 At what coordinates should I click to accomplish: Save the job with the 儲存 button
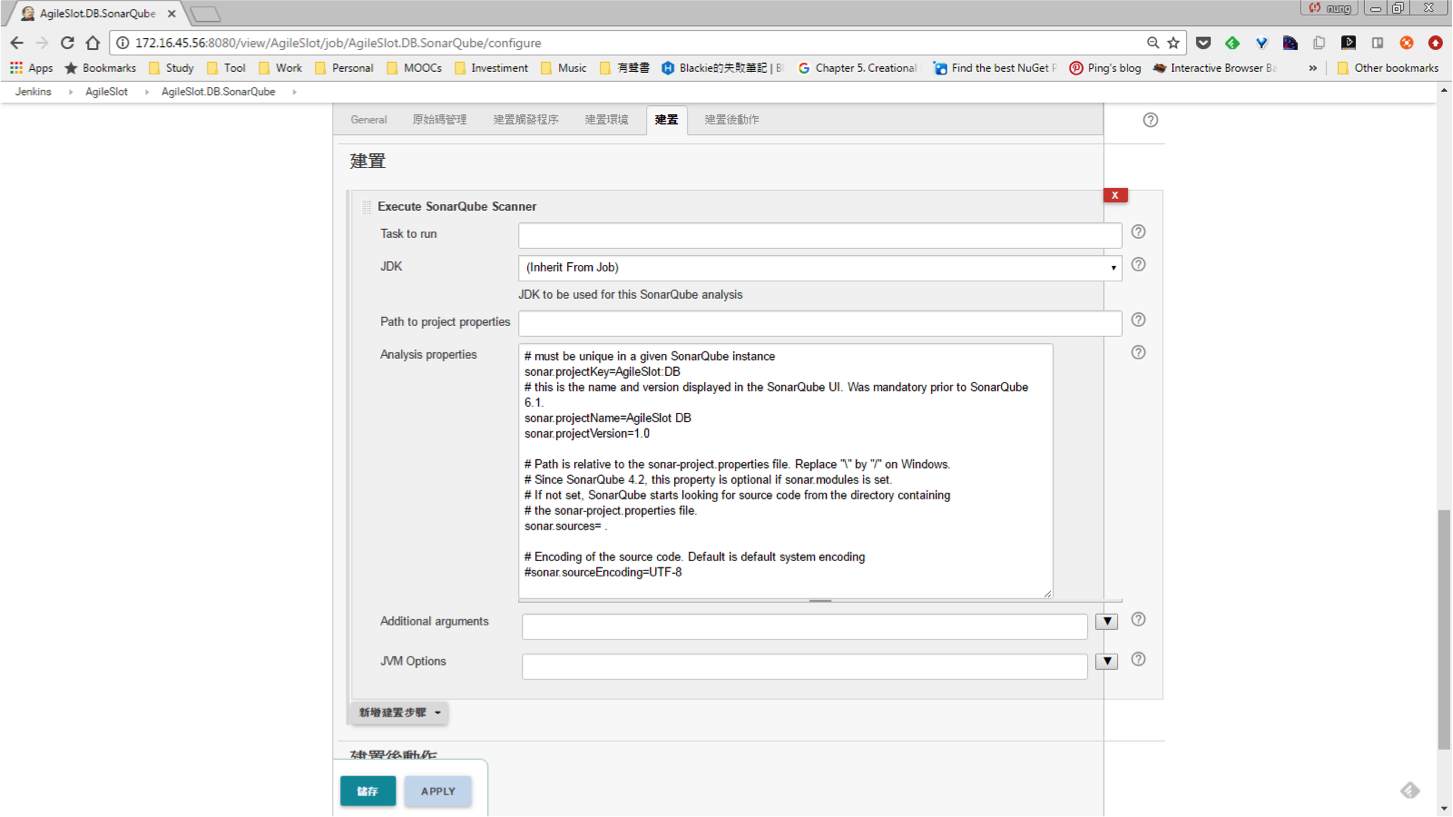(x=368, y=791)
